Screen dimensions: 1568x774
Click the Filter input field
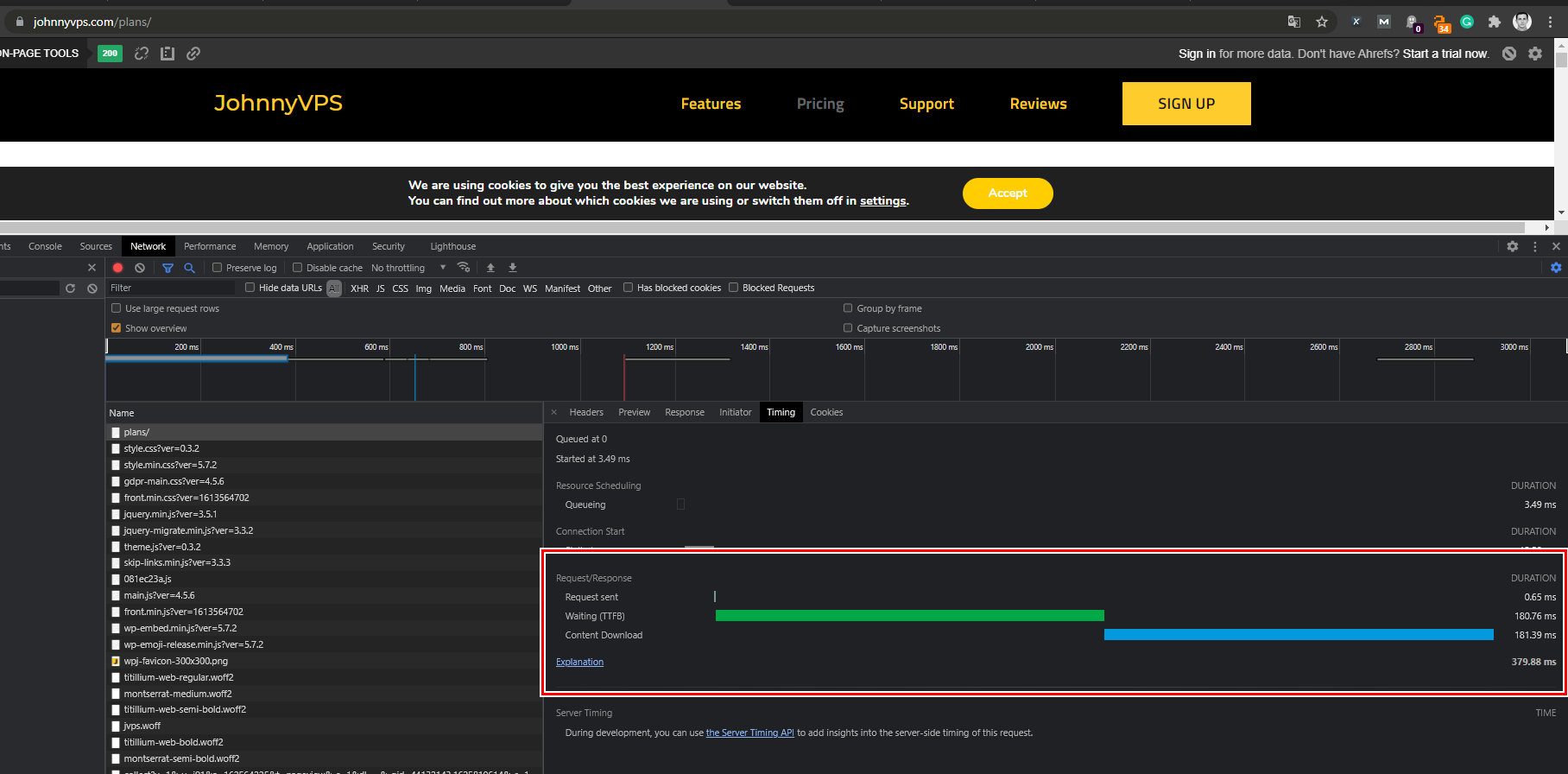(172, 288)
